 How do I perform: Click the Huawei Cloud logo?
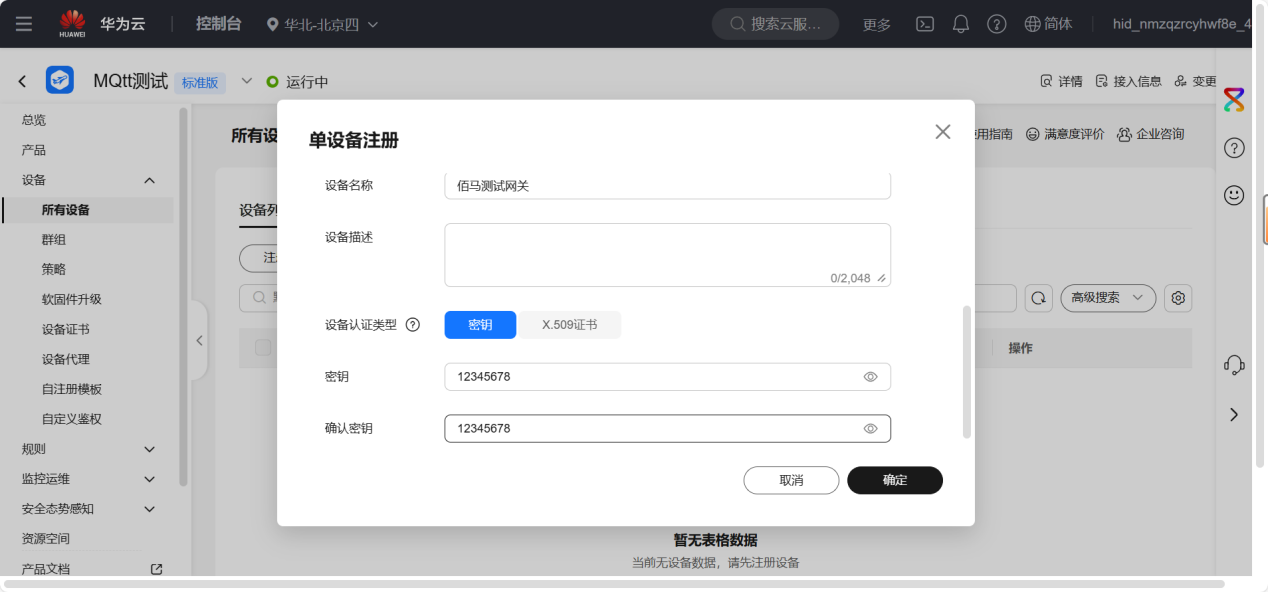72,23
